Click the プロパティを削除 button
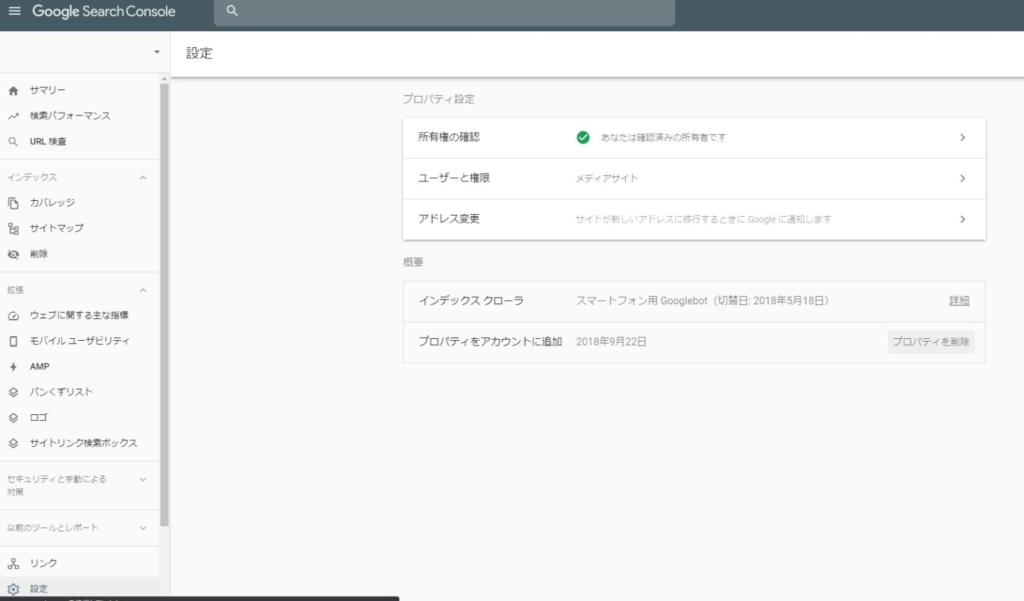The image size is (1024, 601). pos(930,342)
